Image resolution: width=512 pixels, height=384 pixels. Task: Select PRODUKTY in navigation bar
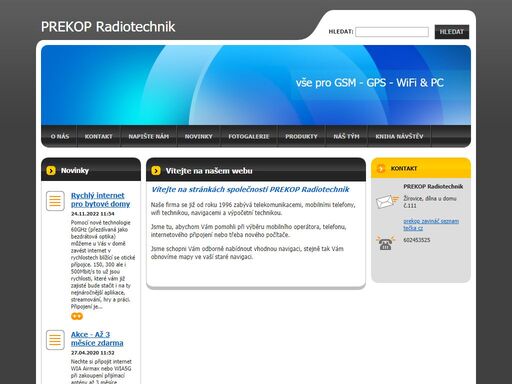[x=301, y=136]
